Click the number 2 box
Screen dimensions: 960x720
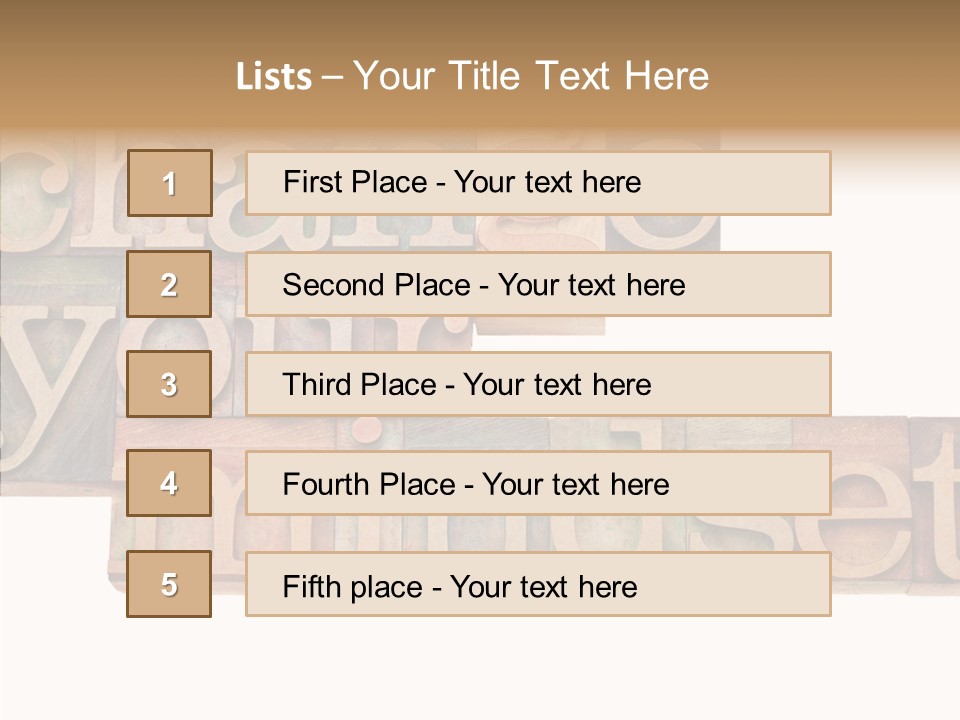[x=169, y=284]
